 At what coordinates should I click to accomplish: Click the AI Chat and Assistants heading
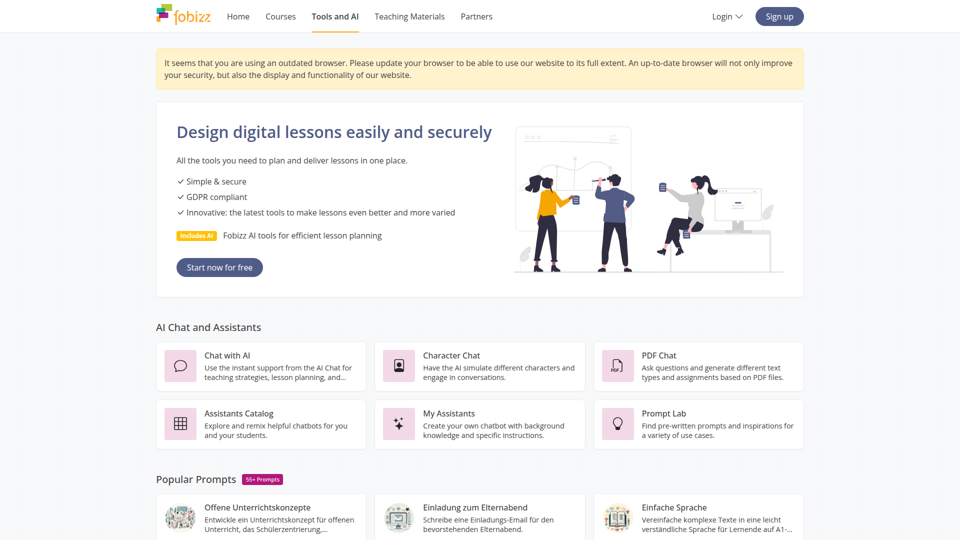pos(208,328)
